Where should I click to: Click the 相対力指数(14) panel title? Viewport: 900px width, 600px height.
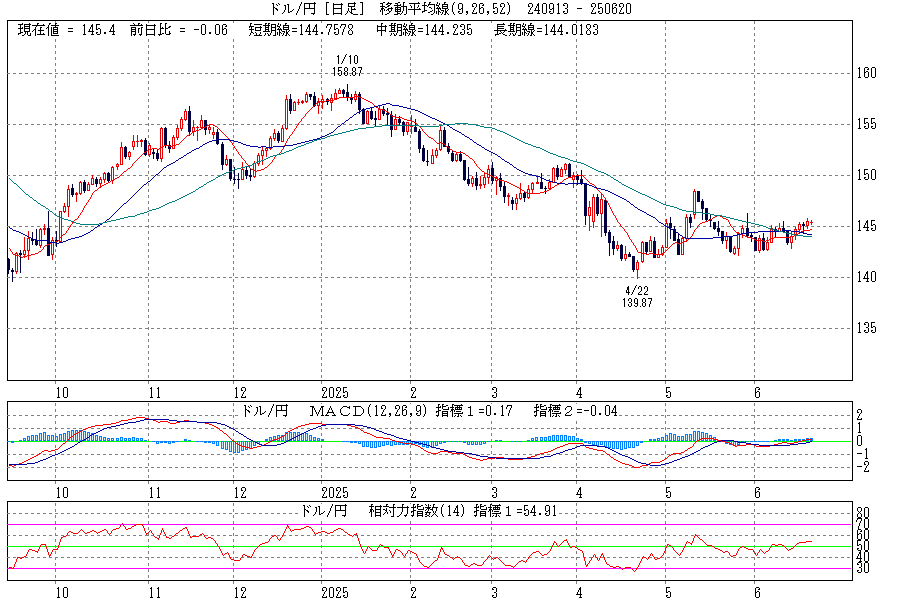point(409,510)
